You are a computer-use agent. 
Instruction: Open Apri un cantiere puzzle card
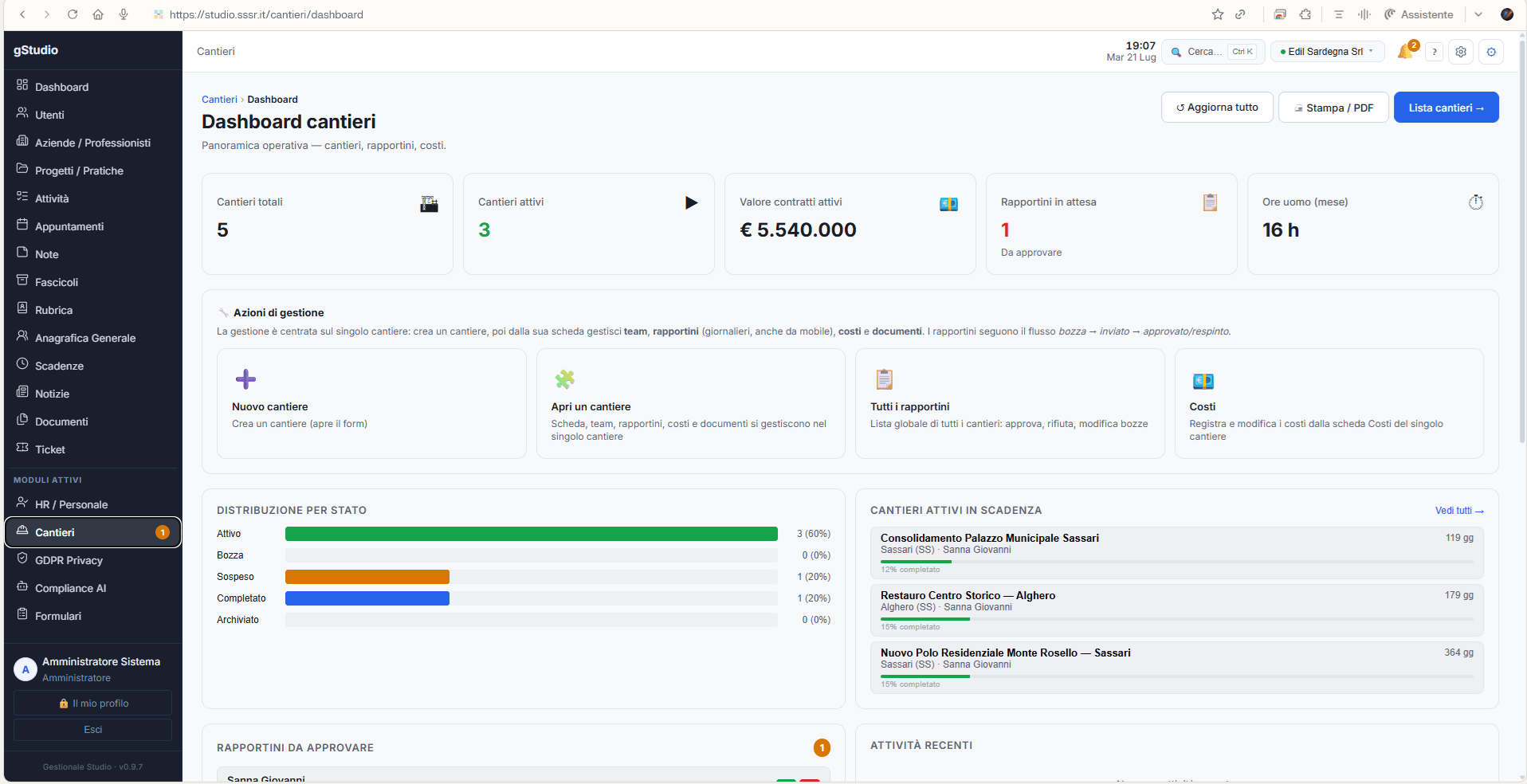[690, 403]
